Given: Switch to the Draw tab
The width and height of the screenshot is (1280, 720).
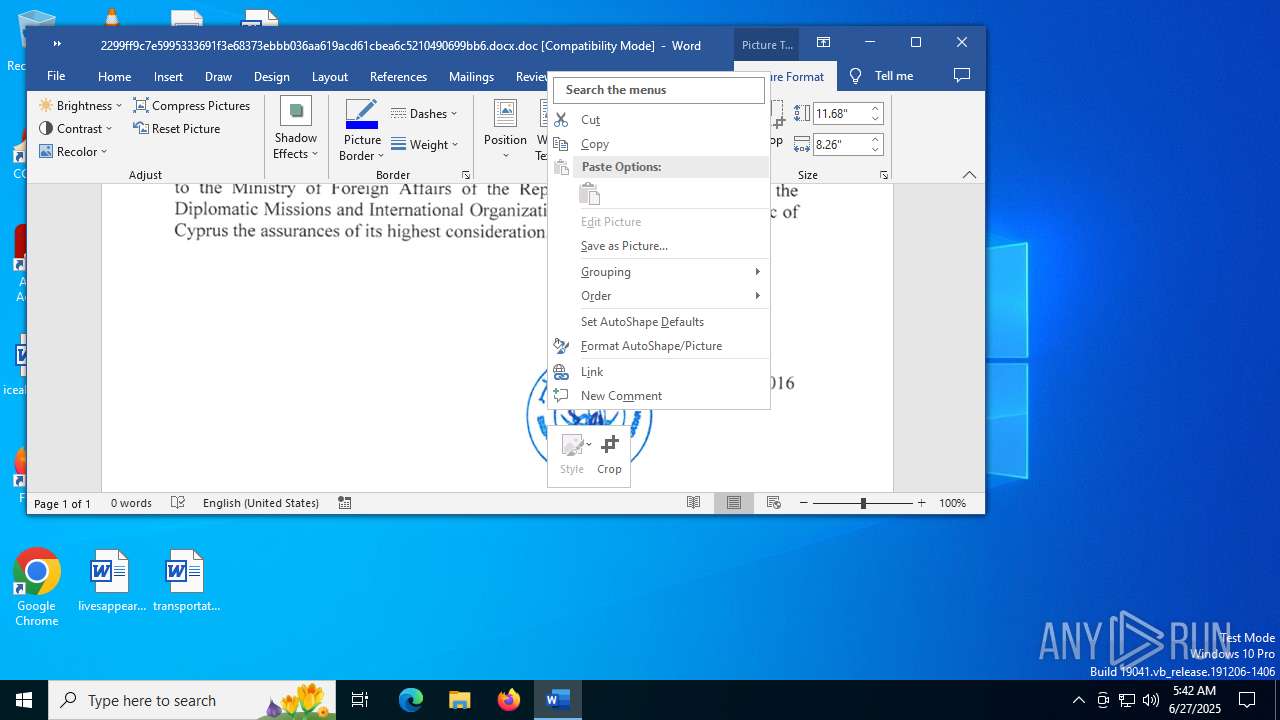Looking at the screenshot, I should [x=218, y=76].
